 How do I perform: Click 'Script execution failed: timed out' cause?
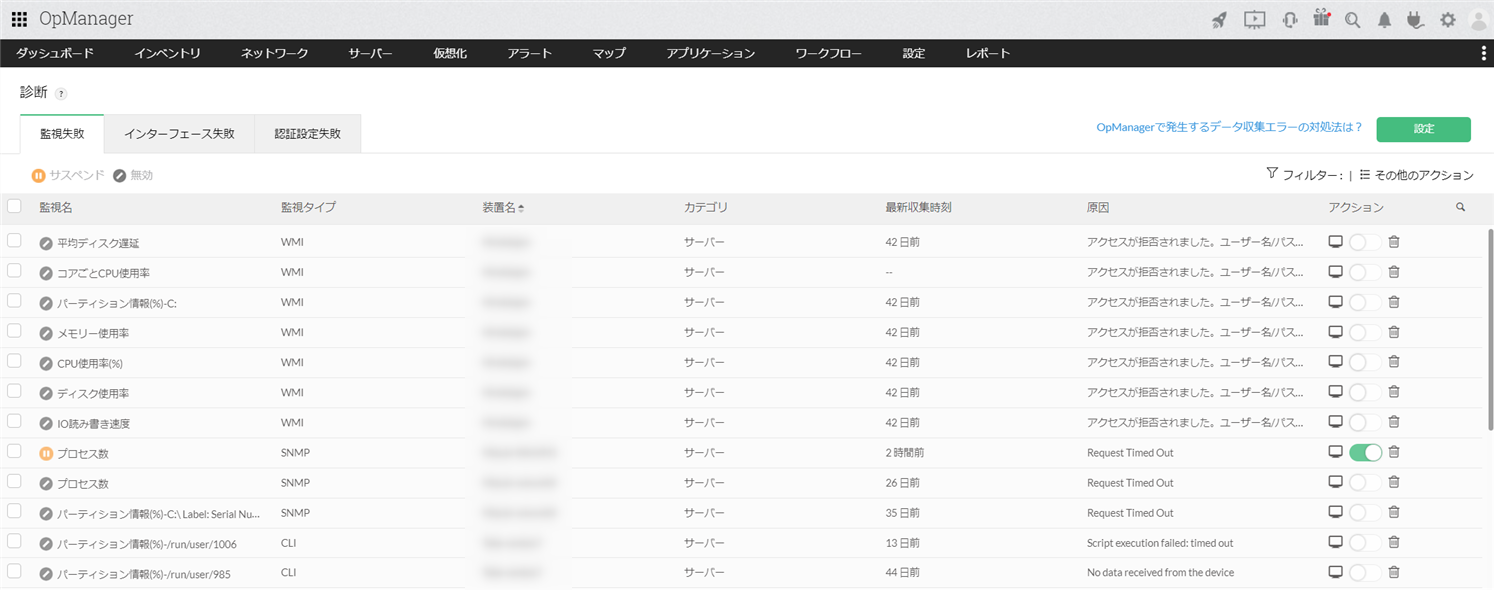(1160, 543)
